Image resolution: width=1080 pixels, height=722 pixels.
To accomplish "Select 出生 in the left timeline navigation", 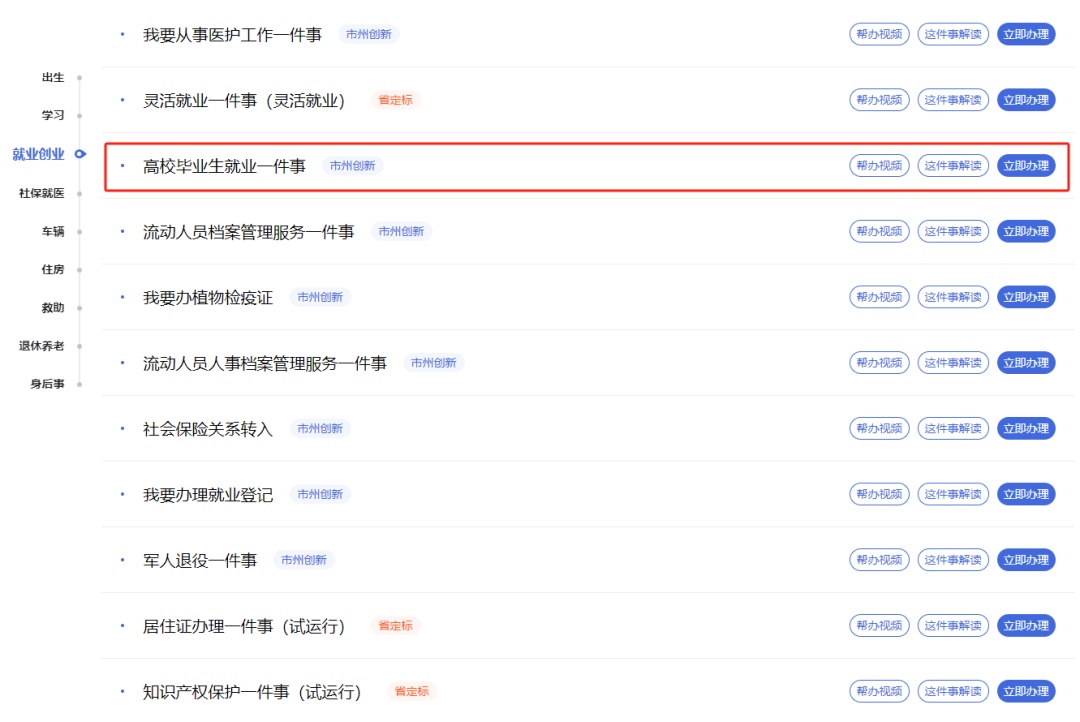I will [53, 78].
